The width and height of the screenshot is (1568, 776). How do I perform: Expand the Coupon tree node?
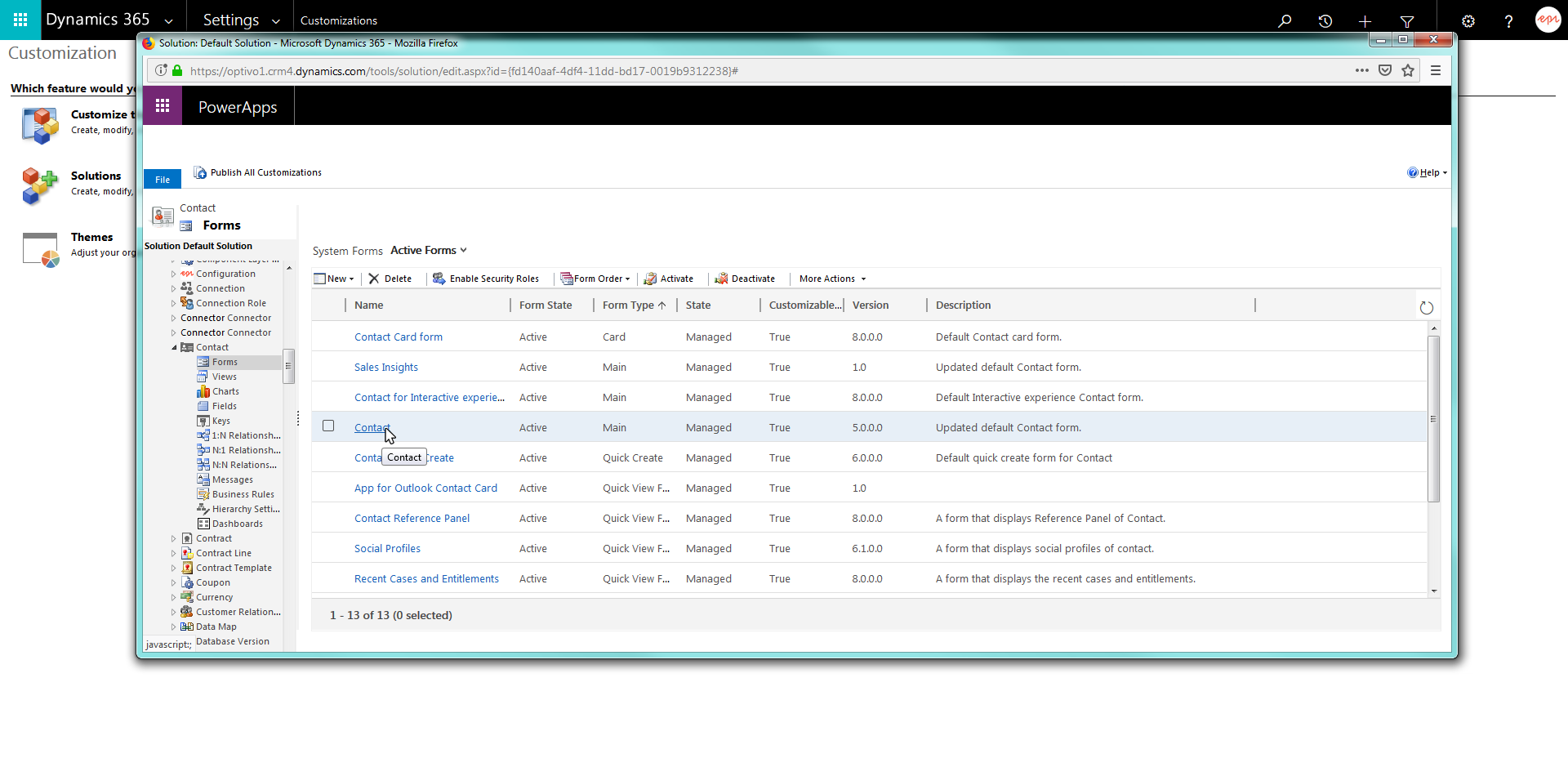coord(174,582)
